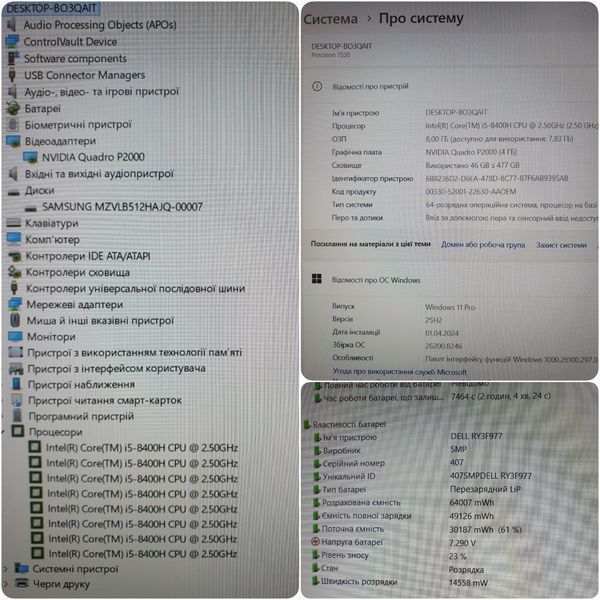The height and width of the screenshot is (600, 600).
Task: Click the Батареї battery icon
Action: 13,108
